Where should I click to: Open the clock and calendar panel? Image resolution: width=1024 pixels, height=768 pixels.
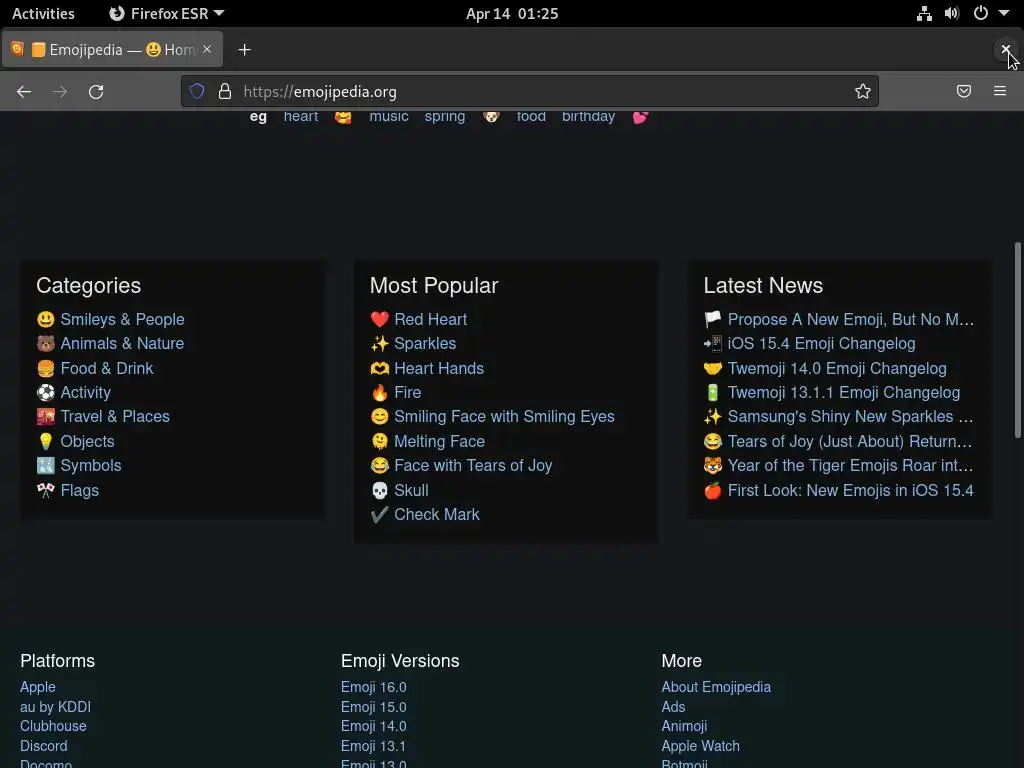pos(512,13)
